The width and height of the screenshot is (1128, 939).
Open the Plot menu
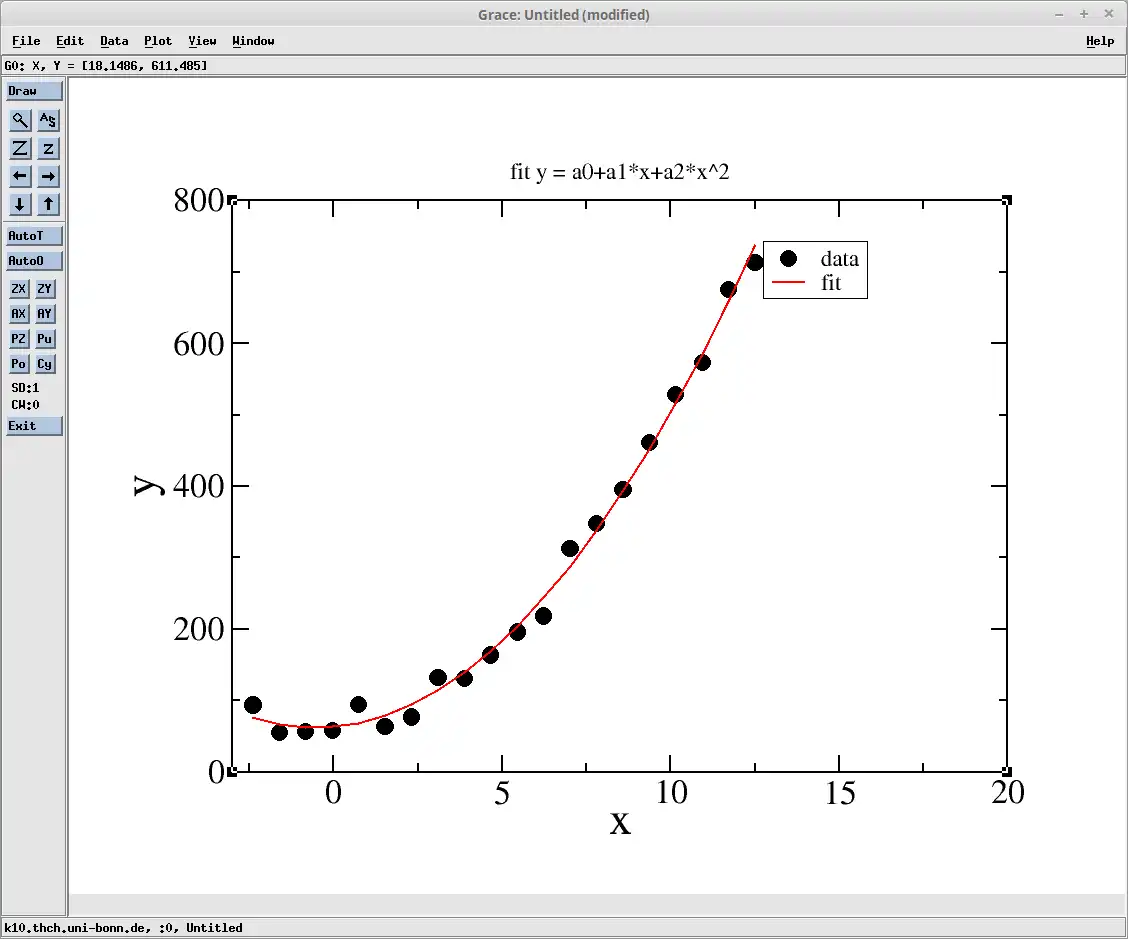point(158,41)
